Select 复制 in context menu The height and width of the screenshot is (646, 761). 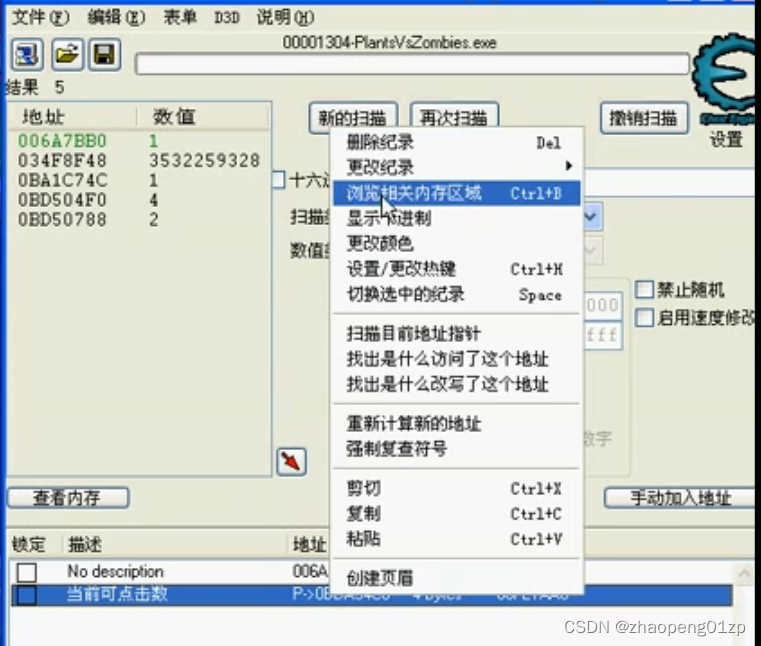(x=457, y=513)
